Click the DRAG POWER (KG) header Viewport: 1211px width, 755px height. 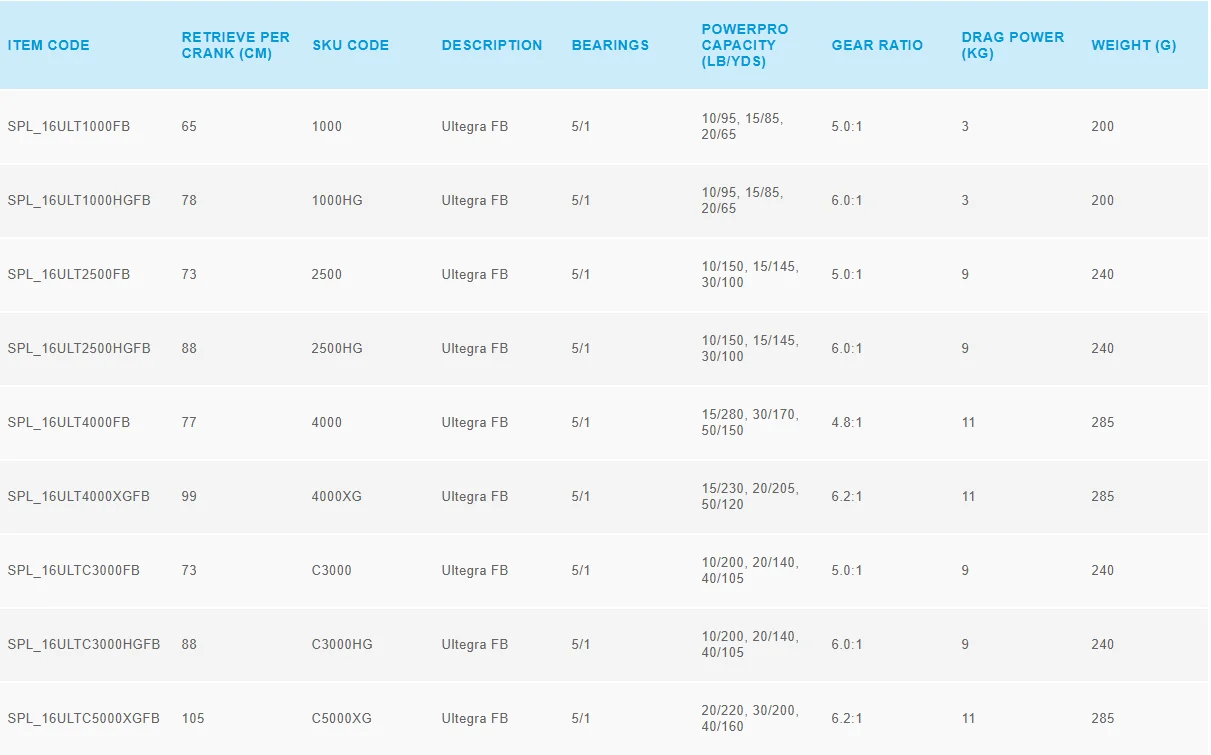1013,45
